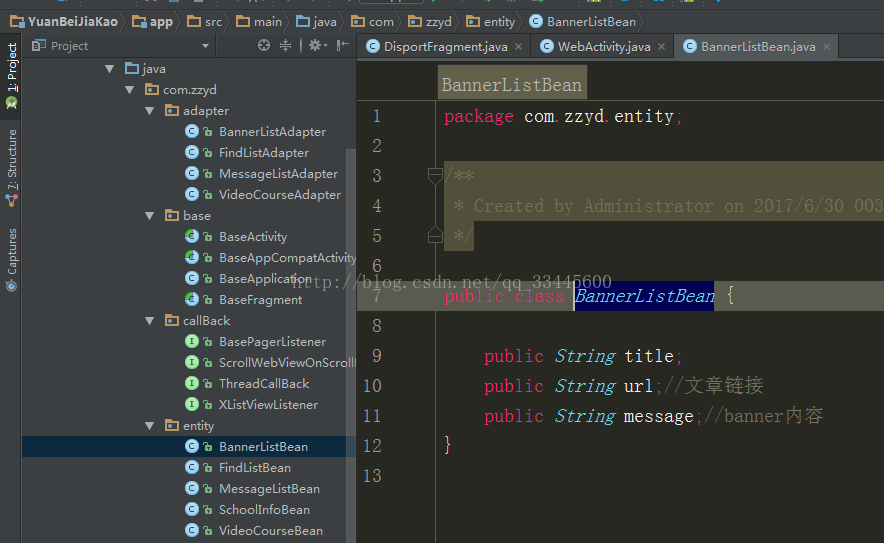Viewport: 884px width, 543px height.
Task: Close the BannerListBean.java tab
Action: [x=826, y=47]
